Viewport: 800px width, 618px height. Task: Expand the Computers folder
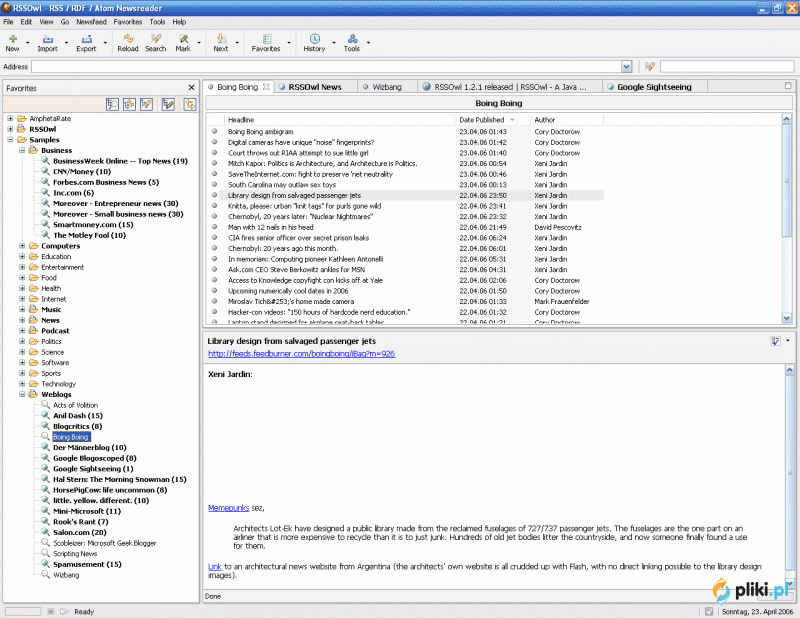pos(22,245)
